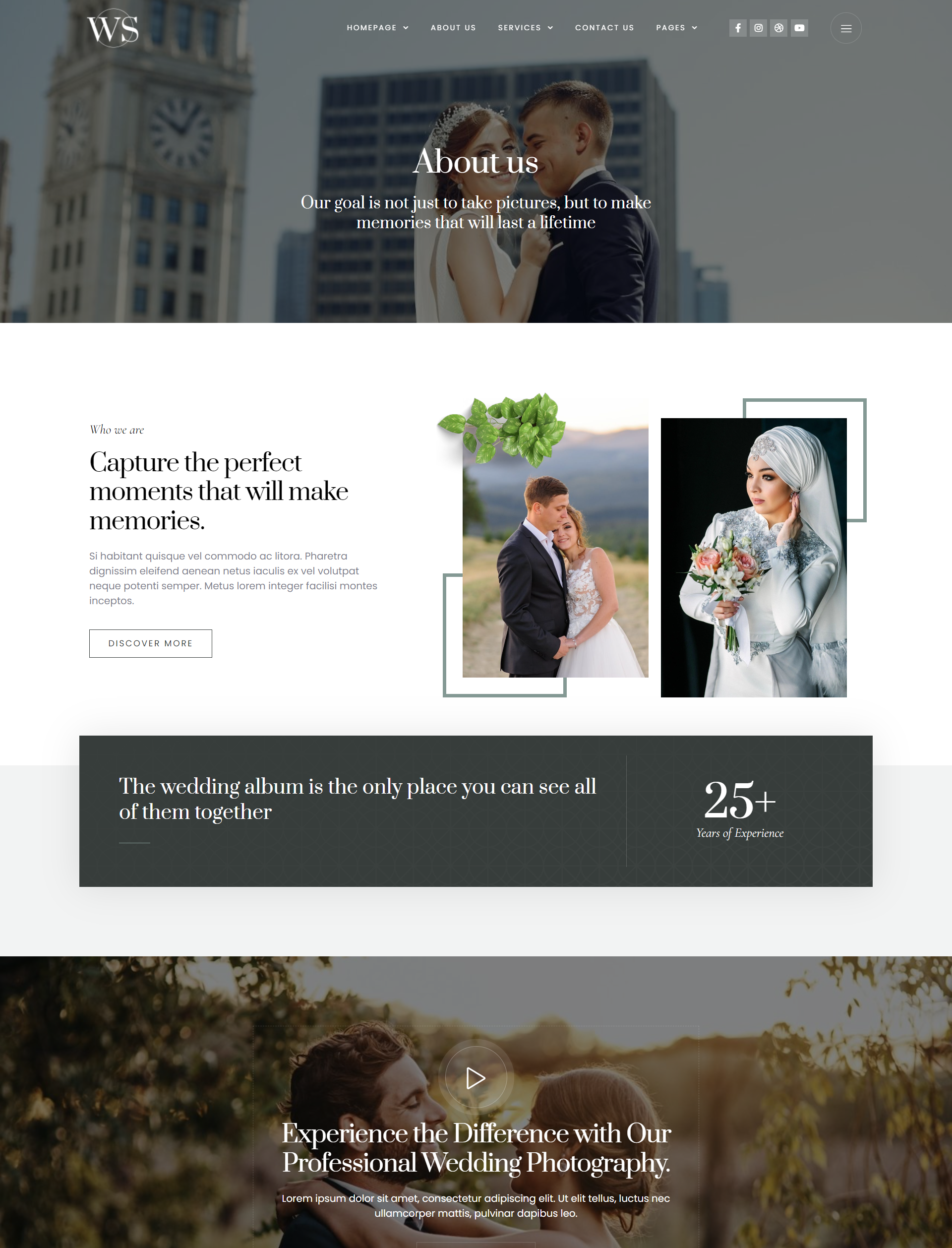This screenshot has height=1248, width=952.
Task: Toggle the play control on wedding video
Action: tap(475, 1077)
